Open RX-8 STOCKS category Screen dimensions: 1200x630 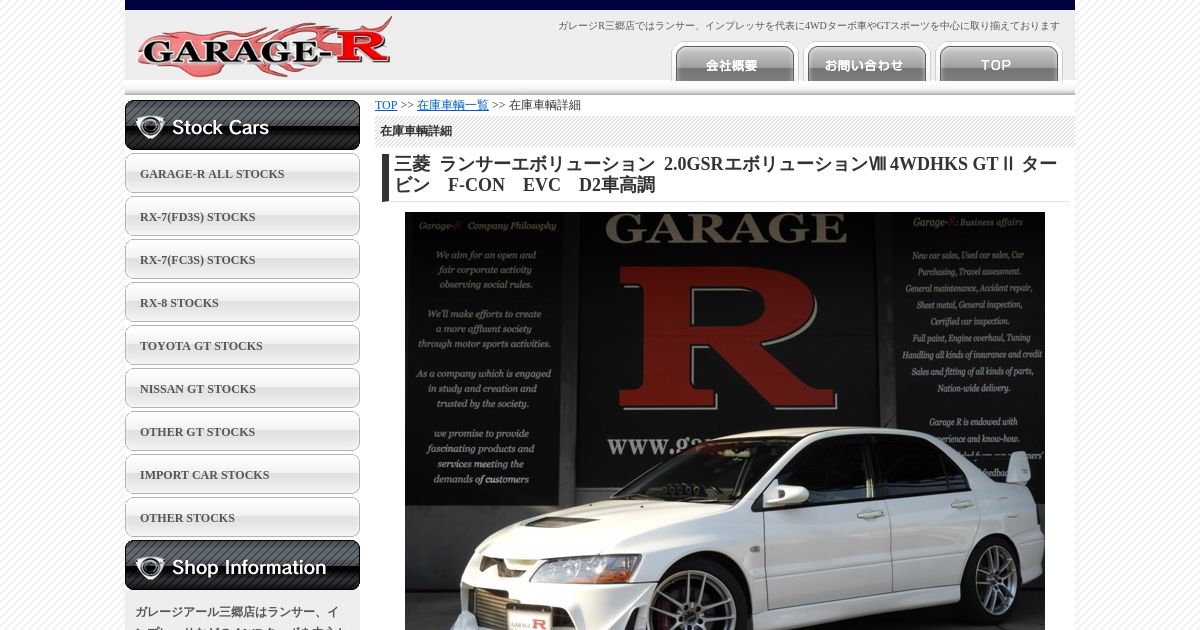242,302
